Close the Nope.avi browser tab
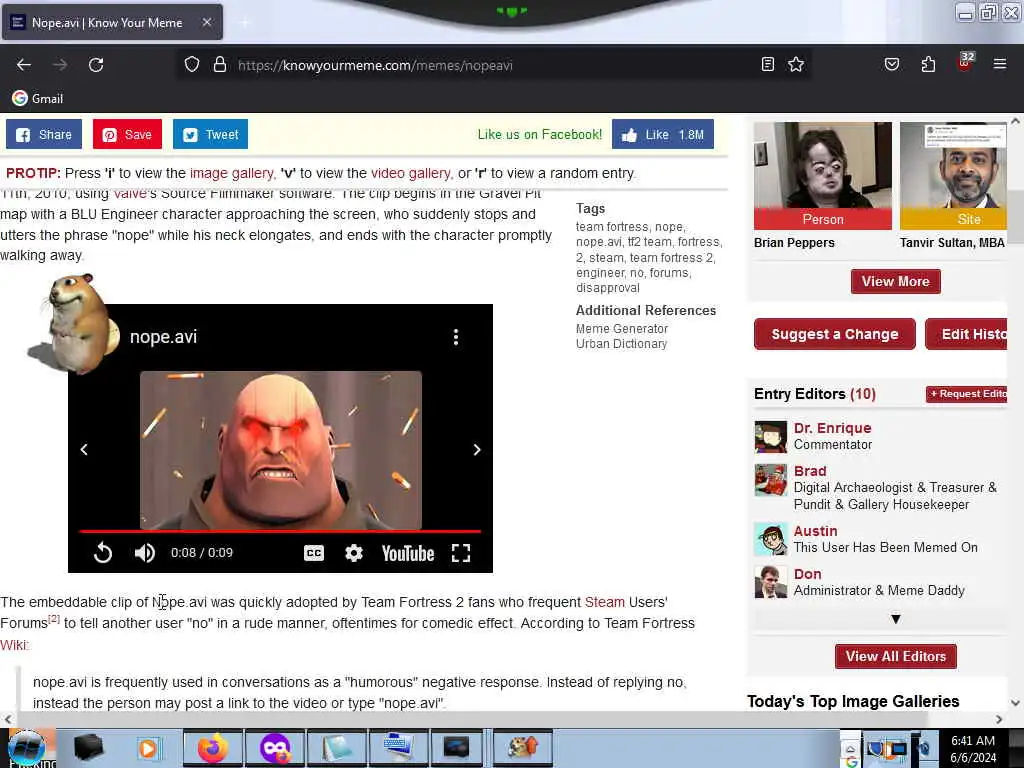The image size is (1024, 768). 206,22
